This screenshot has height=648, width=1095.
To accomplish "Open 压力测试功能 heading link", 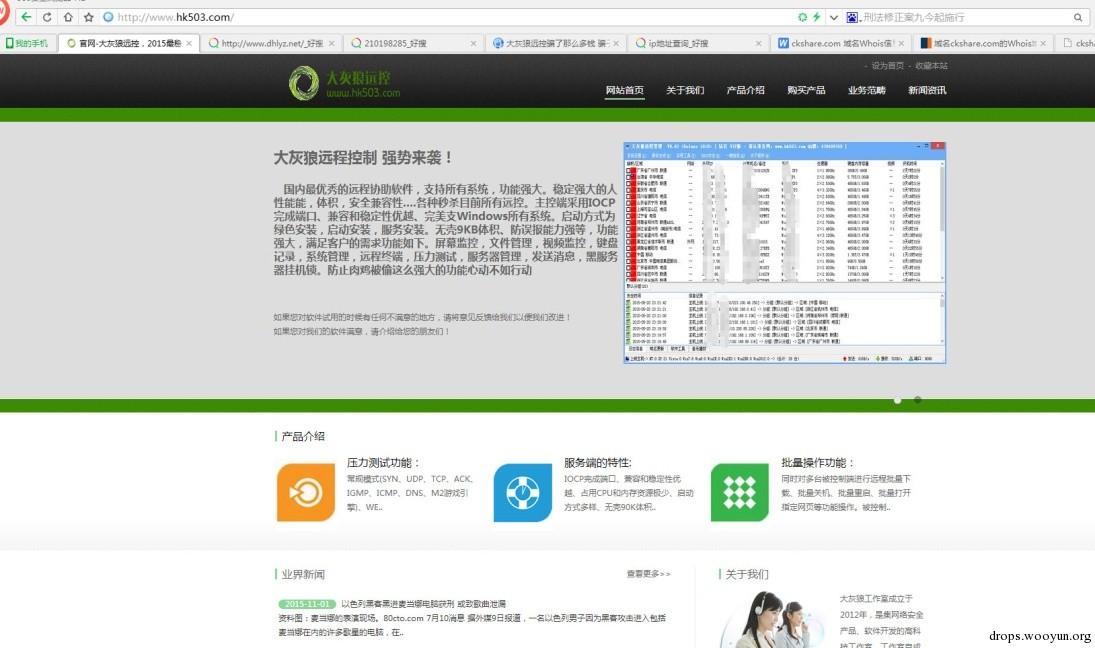I will pos(383,463).
